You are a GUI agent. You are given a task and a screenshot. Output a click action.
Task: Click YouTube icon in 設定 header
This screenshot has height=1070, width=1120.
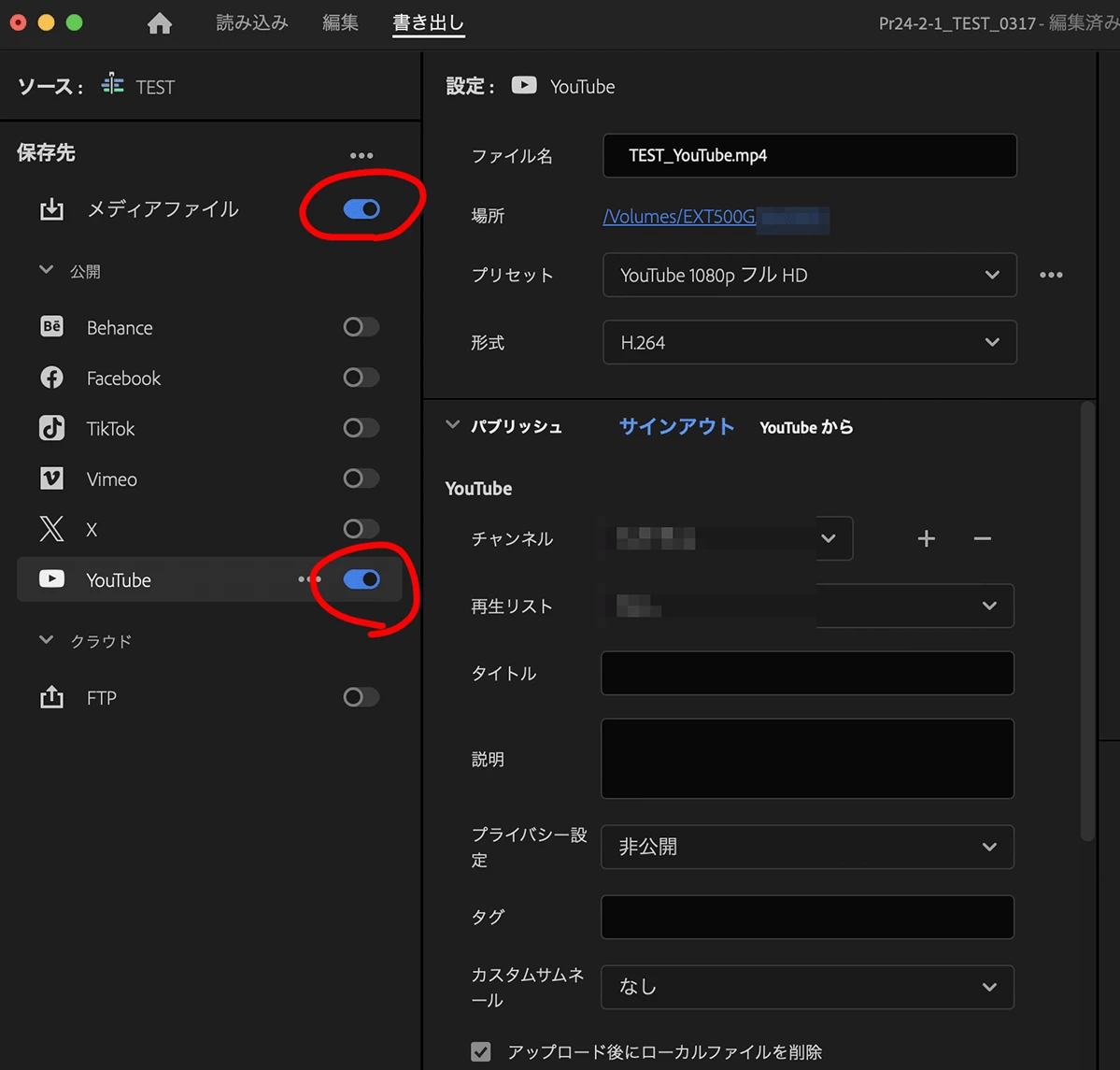pyautogui.click(x=524, y=86)
